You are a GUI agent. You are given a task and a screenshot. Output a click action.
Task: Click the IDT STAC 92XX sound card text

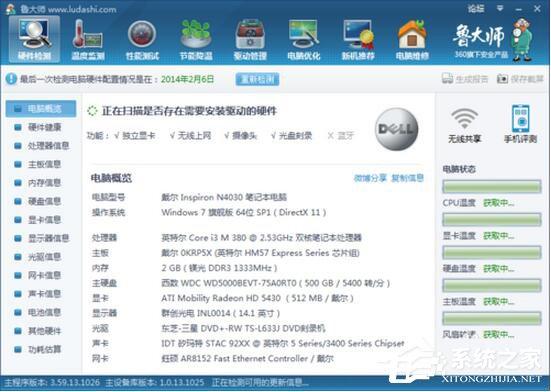pos(283,344)
